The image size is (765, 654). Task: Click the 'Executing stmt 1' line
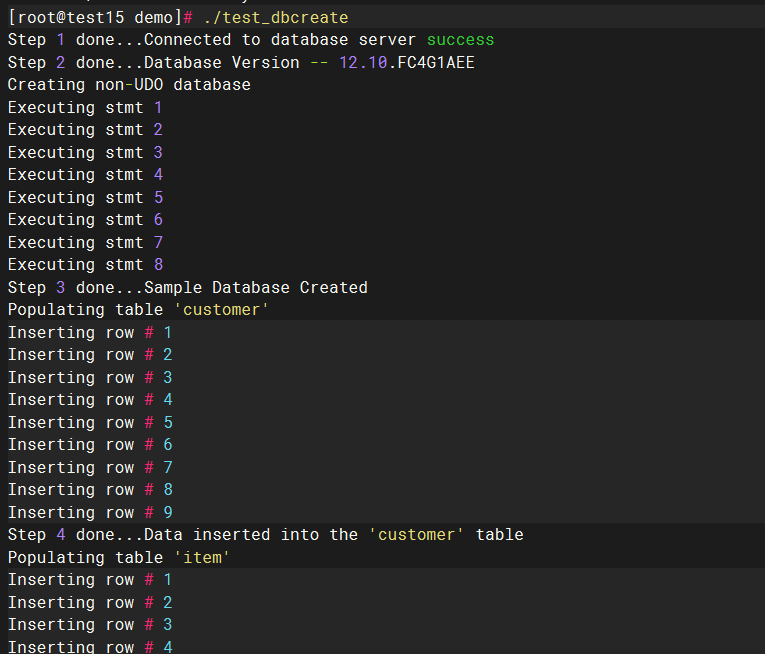point(85,107)
